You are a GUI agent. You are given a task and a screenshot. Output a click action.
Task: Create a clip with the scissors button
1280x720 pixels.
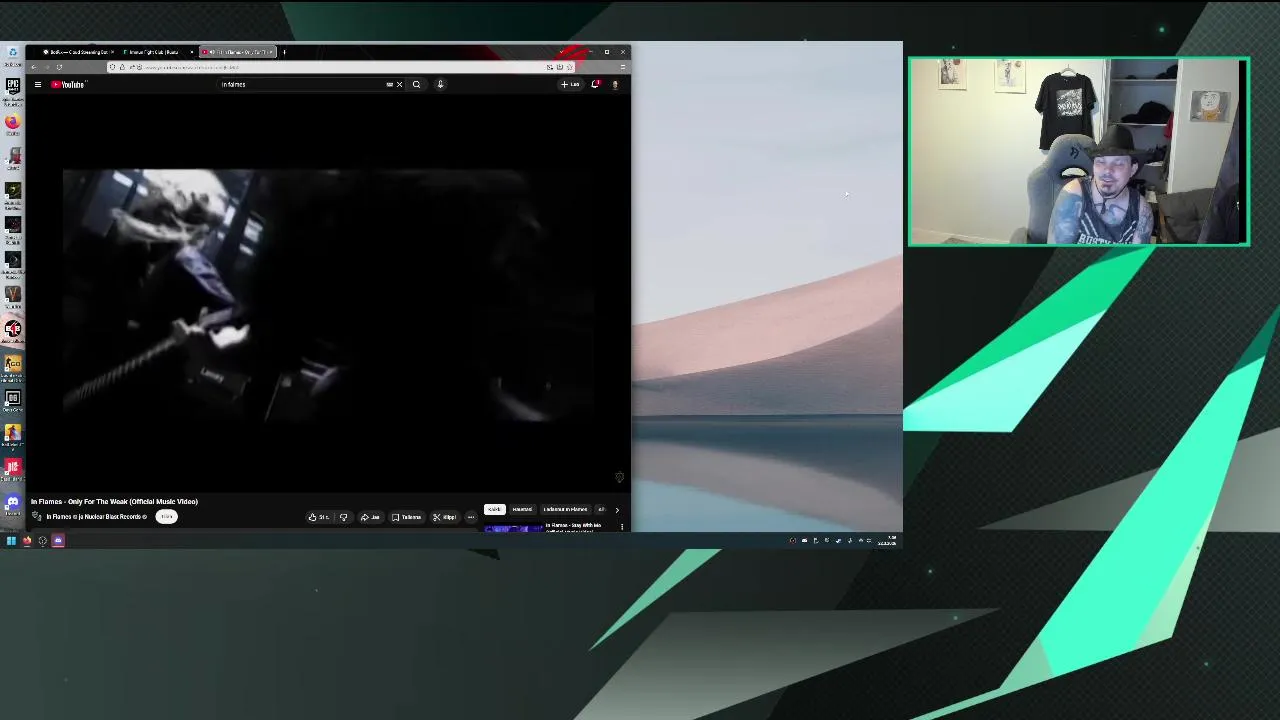pyautogui.click(x=445, y=517)
